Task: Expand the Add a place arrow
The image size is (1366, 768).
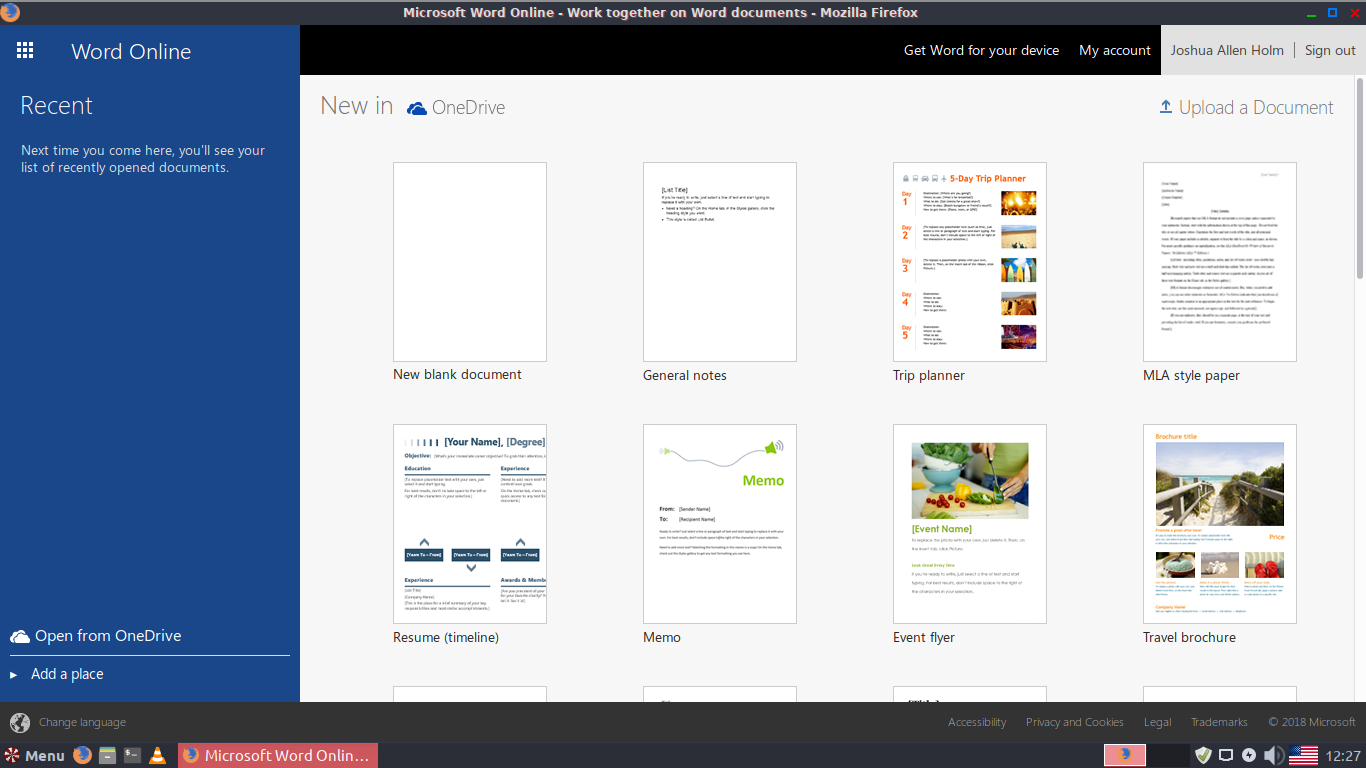Action: click(14, 675)
